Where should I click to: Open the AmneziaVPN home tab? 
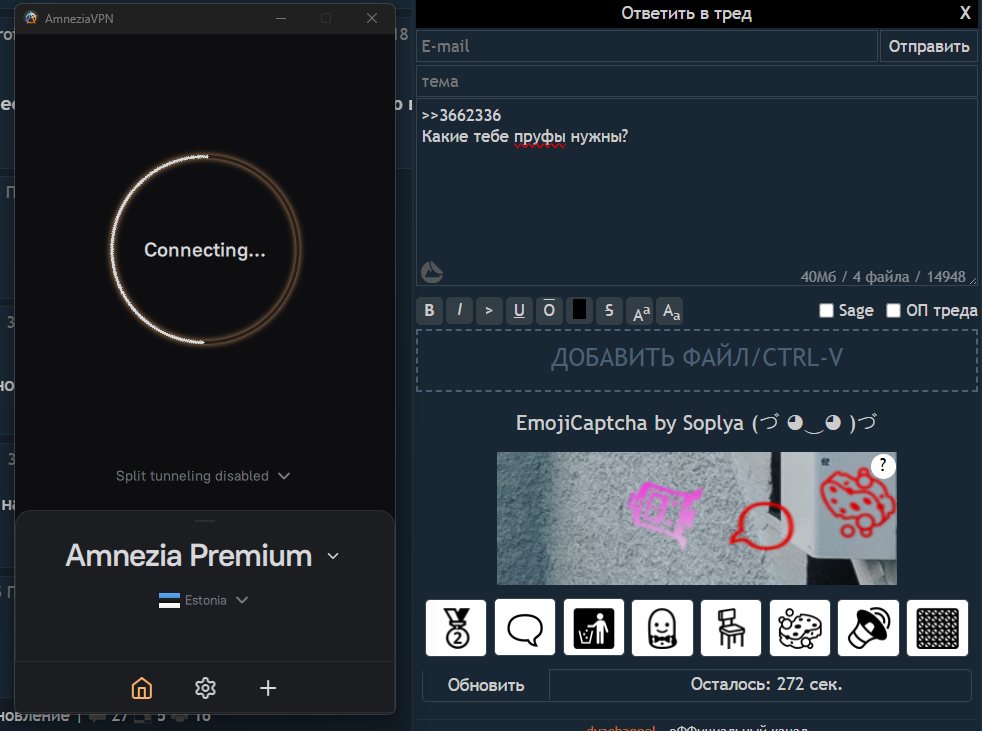(x=142, y=688)
